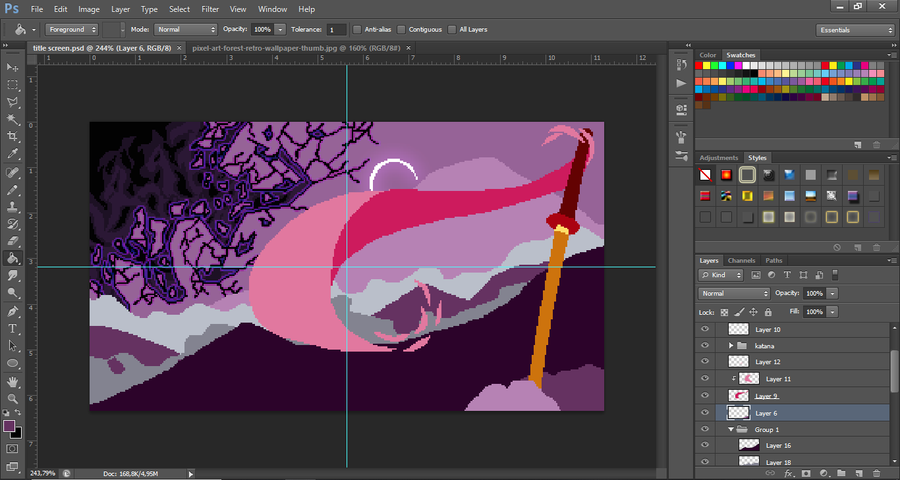Image resolution: width=900 pixels, height=480 pixels.
Task: Open the Mode Normal dropdown in options bar
Action: 185,29
